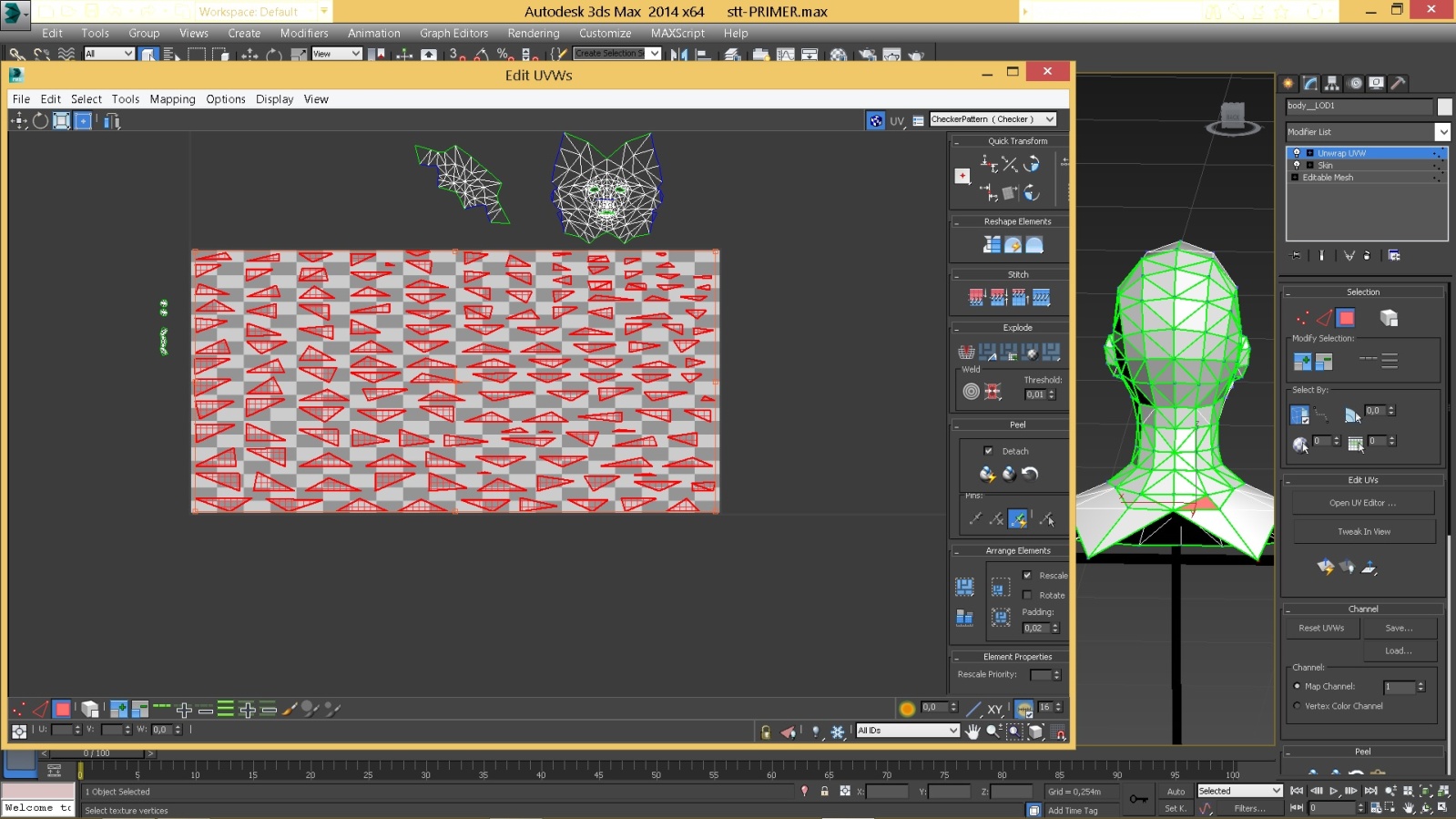Open the MAXScript main menu
Viewport: 1456px width, 819px height.
677,33
